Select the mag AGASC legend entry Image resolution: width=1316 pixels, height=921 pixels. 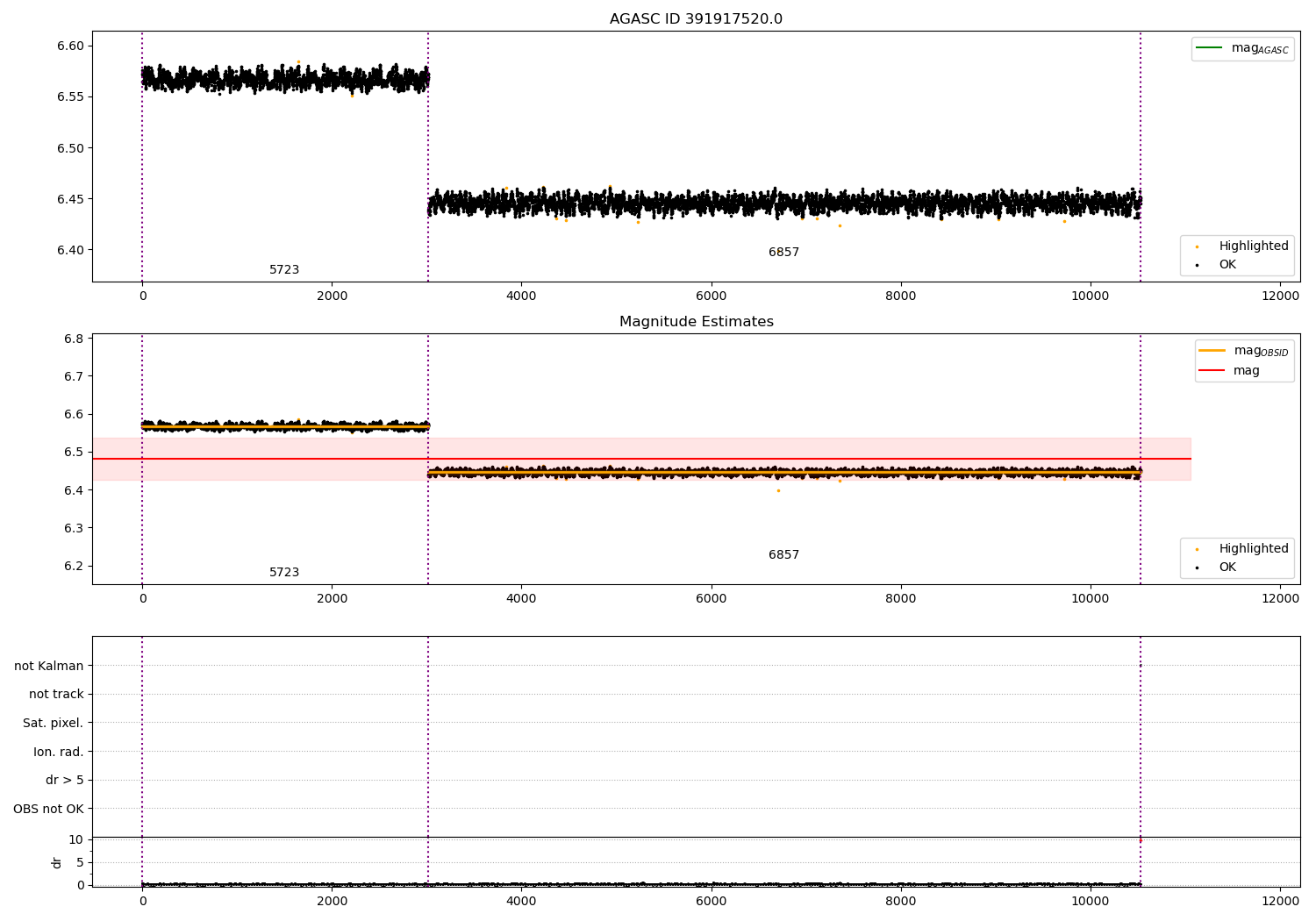(1242, 48)
